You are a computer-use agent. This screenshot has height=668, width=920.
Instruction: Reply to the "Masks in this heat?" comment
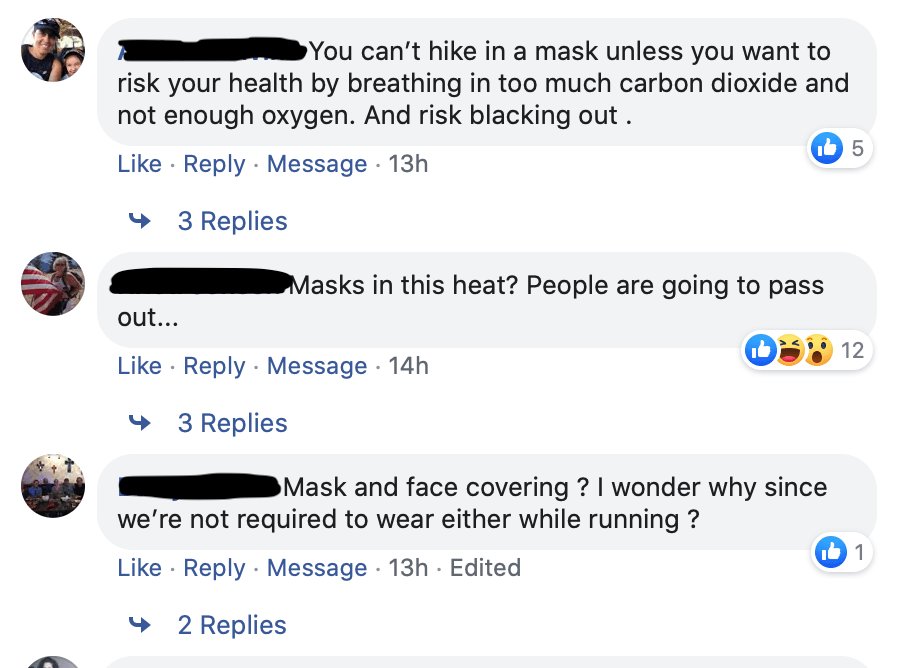coord(214,366)
